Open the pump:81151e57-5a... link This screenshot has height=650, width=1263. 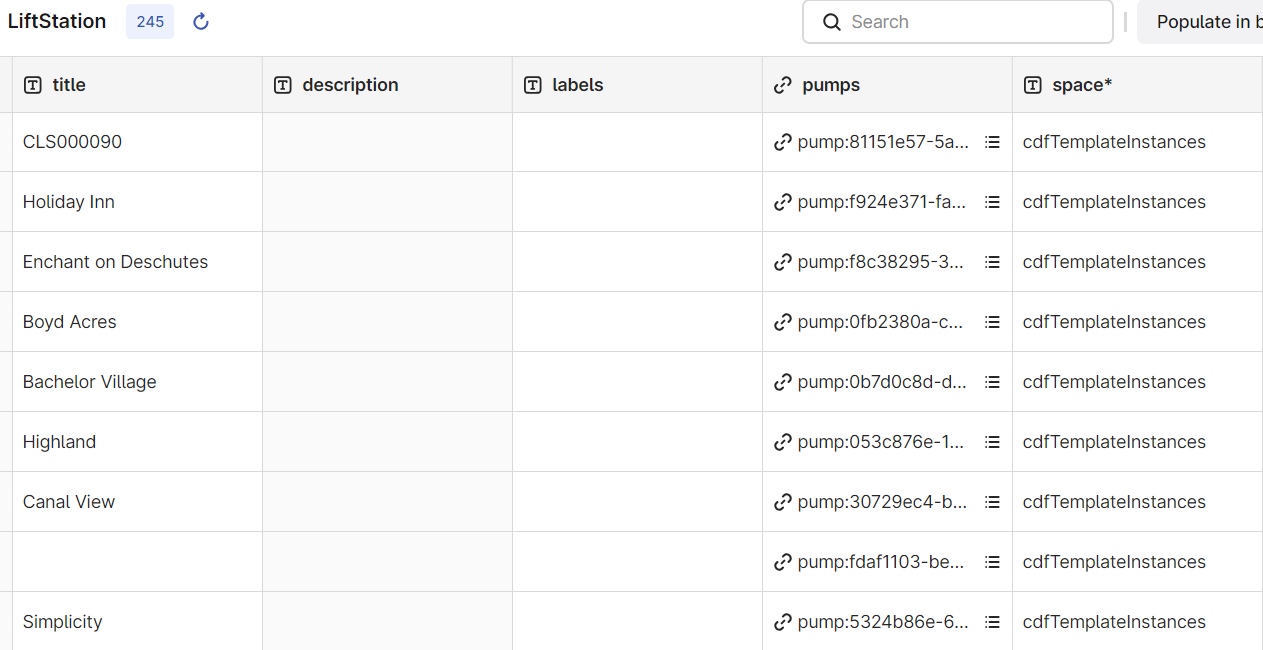pyautogui.click(x=883, y=142)
